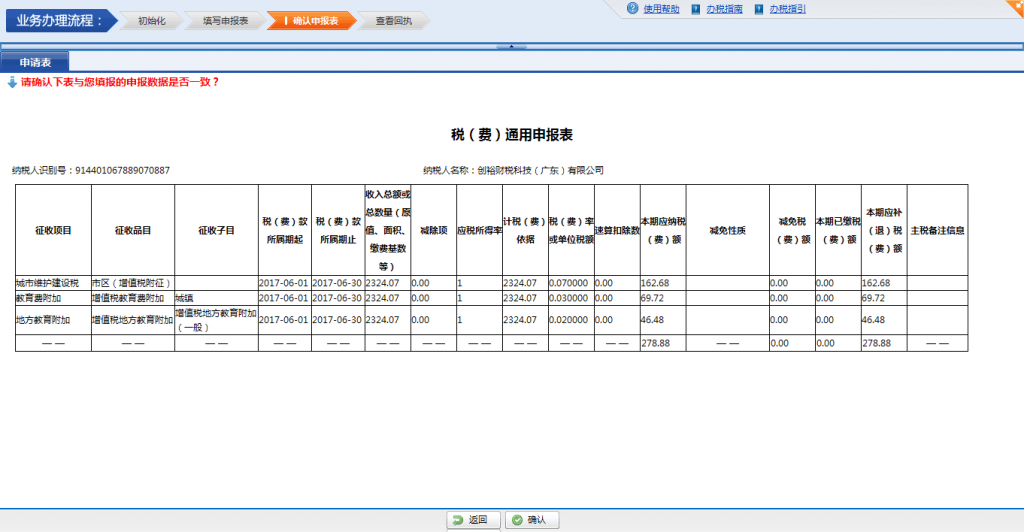
Task: Click the green arrow icon on 返回 button
Action: coord(457,520)
